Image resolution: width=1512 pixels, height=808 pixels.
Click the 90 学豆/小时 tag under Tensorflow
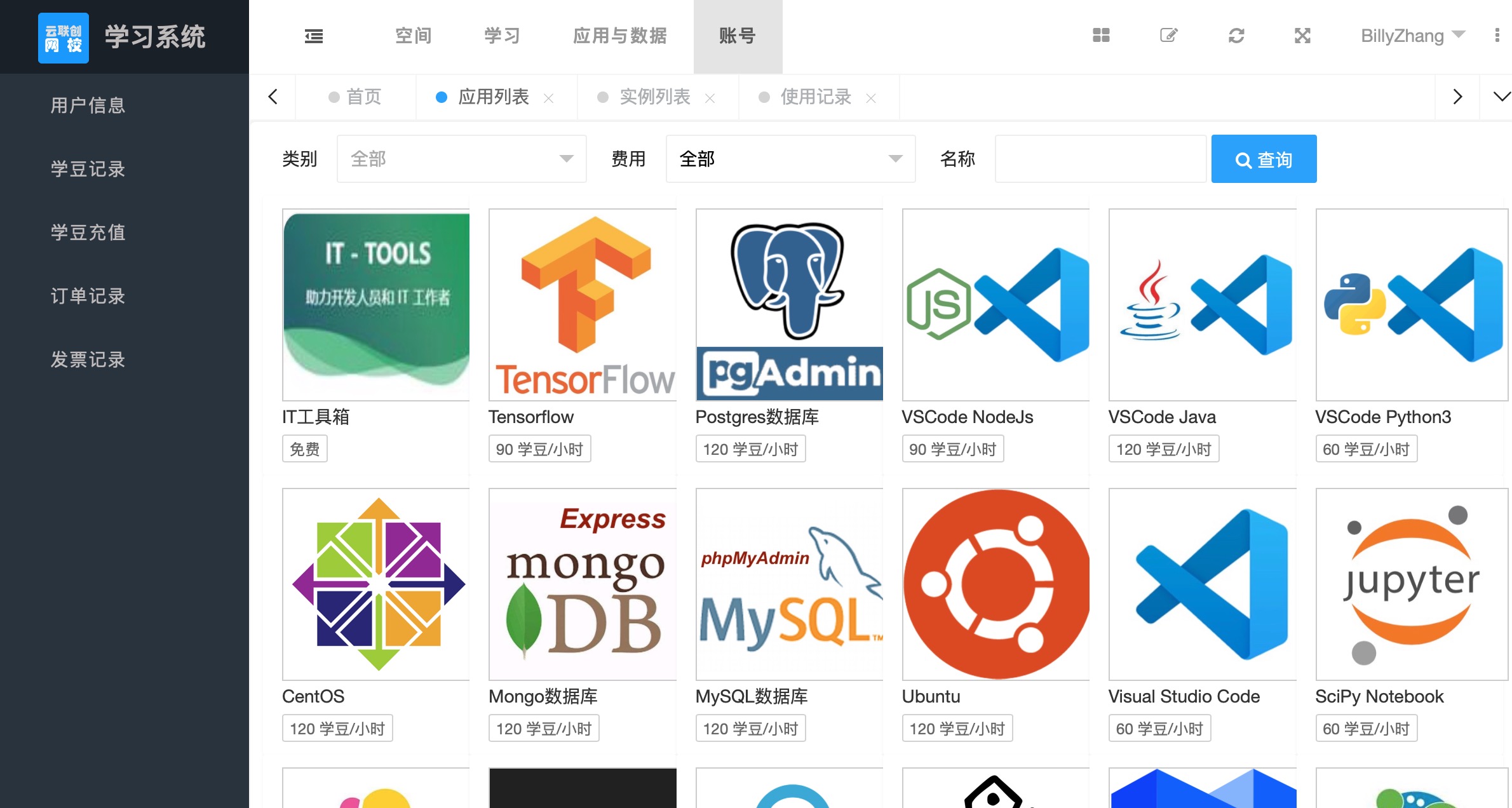point(540,449)
